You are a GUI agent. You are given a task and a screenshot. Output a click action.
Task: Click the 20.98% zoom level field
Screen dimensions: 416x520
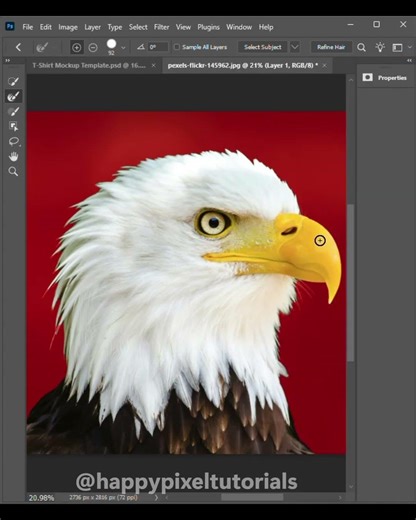click(x=41, y=498)
